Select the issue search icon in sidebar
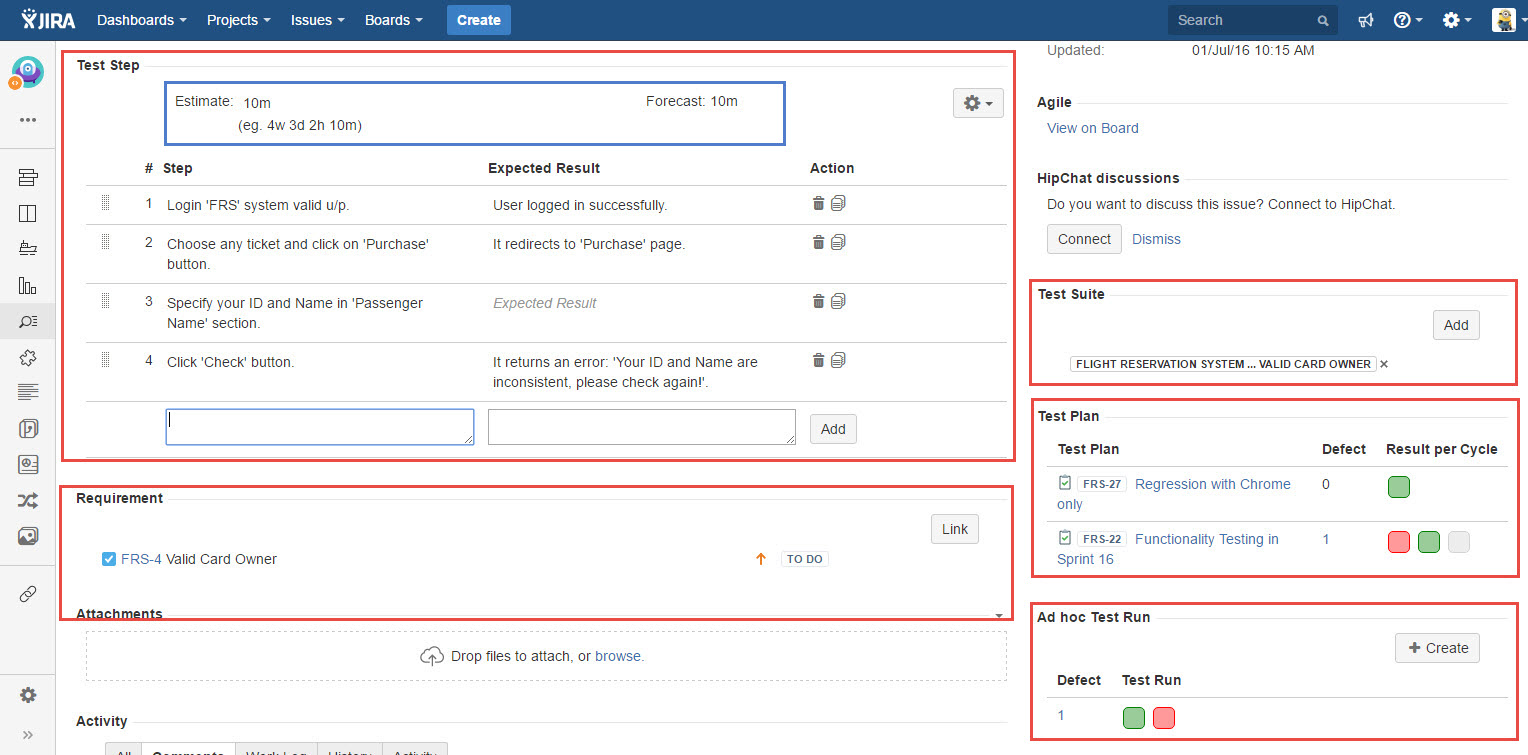This screenshot has width=1528, height=755. click(x=28, y=321)
